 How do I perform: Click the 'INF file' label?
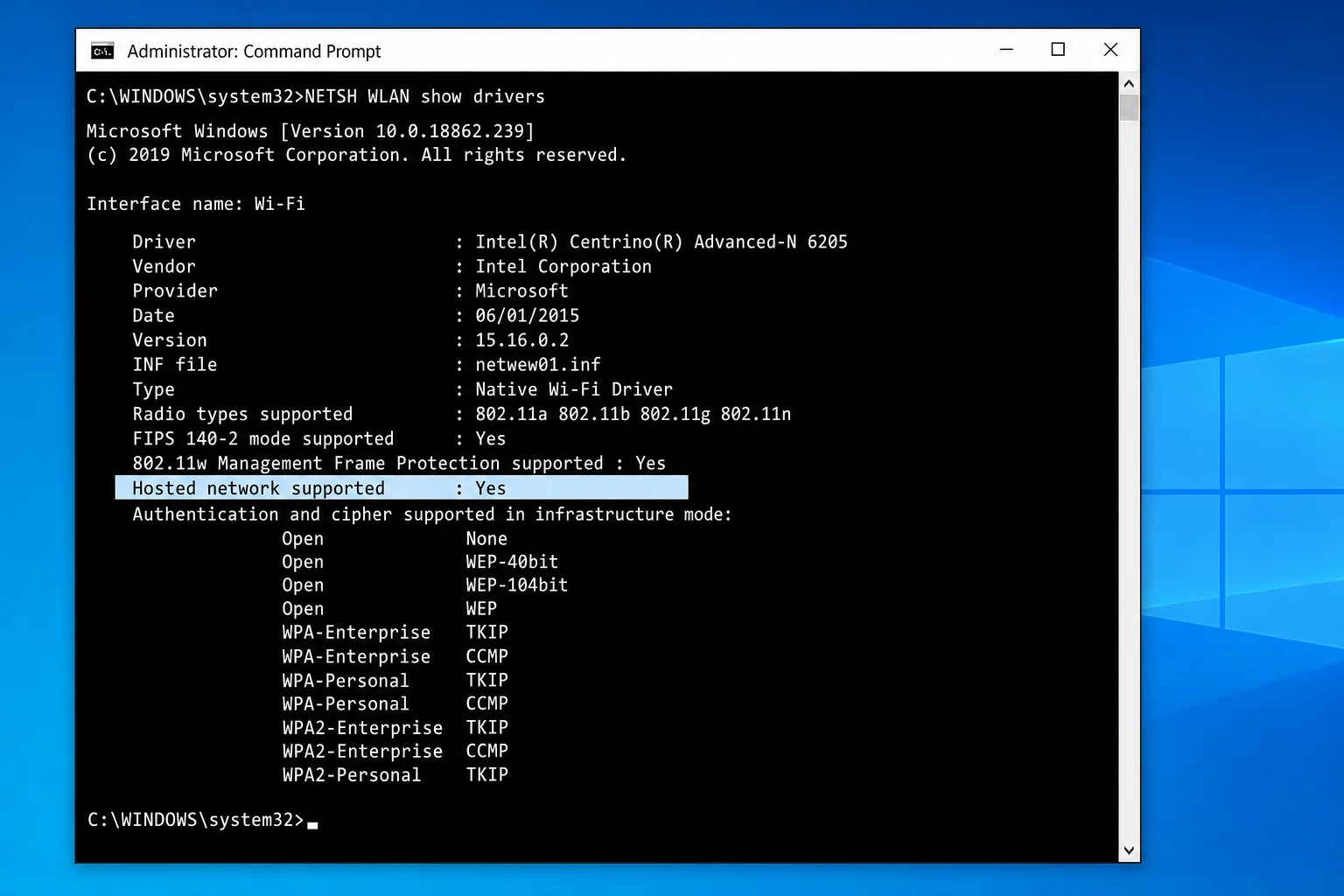tap(175, 364)
